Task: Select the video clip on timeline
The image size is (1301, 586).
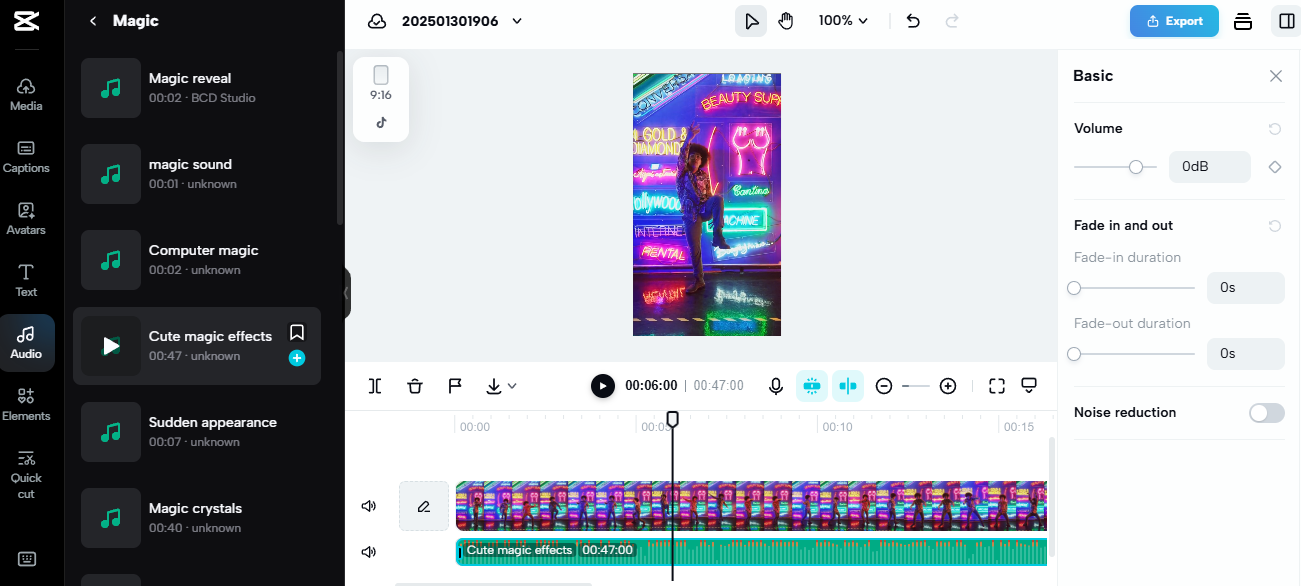Action: [x=751, y=506]
